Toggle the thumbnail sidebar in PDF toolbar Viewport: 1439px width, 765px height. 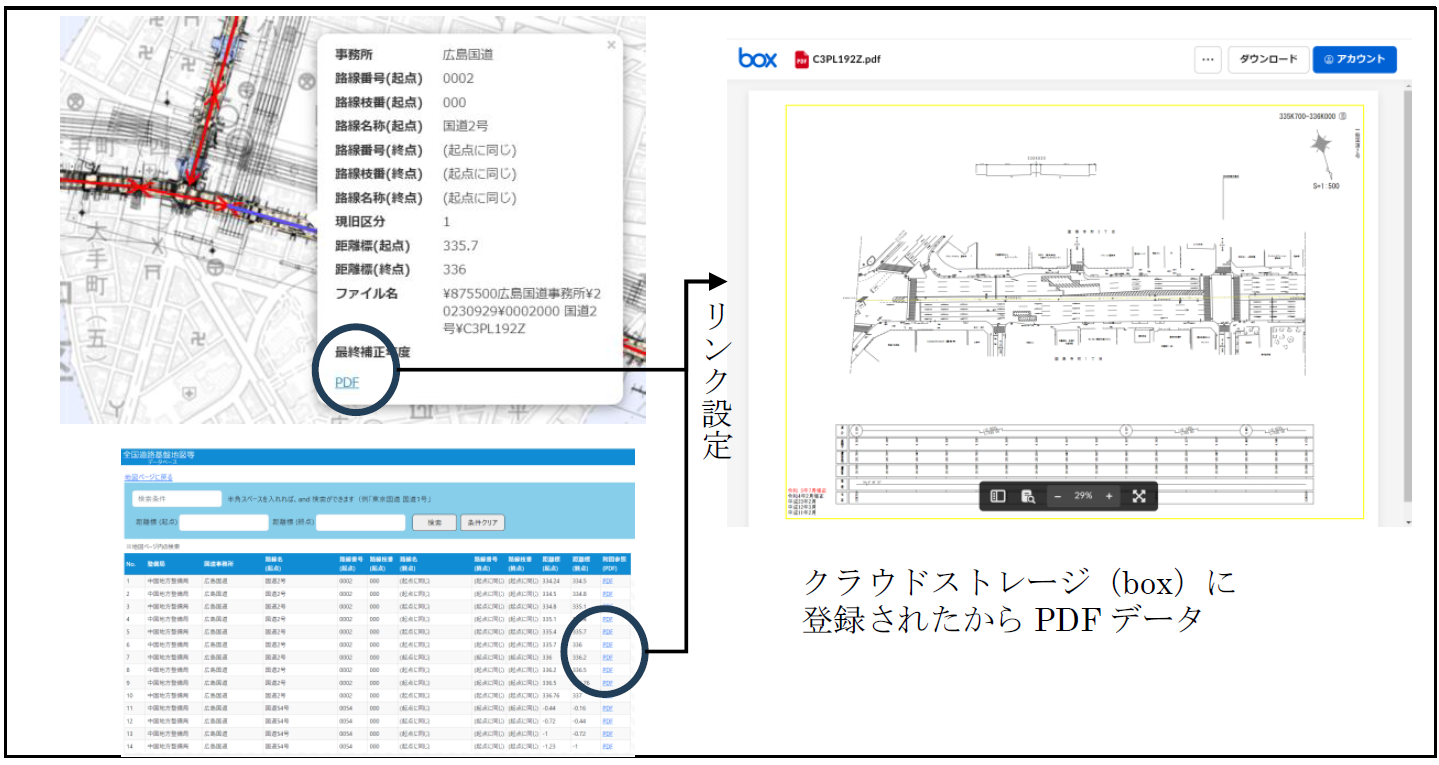pos(997,496)
